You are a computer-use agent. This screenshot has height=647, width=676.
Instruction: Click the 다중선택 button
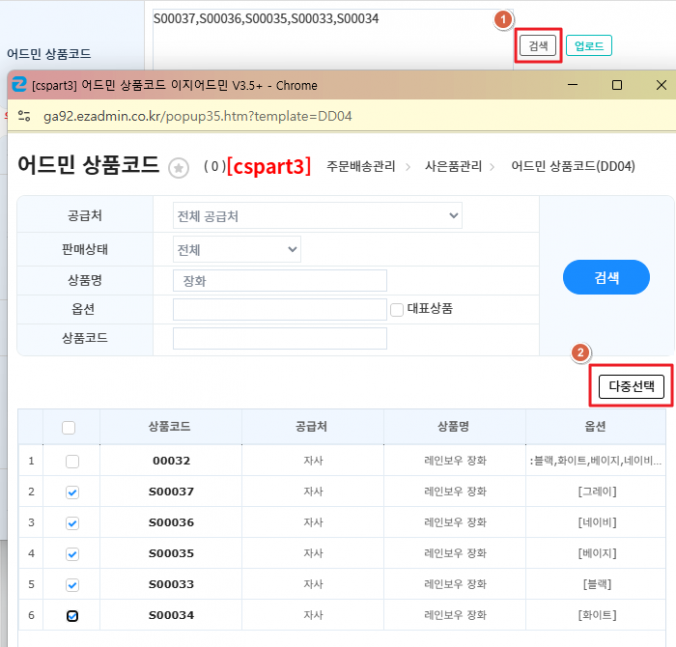[630, 386]
